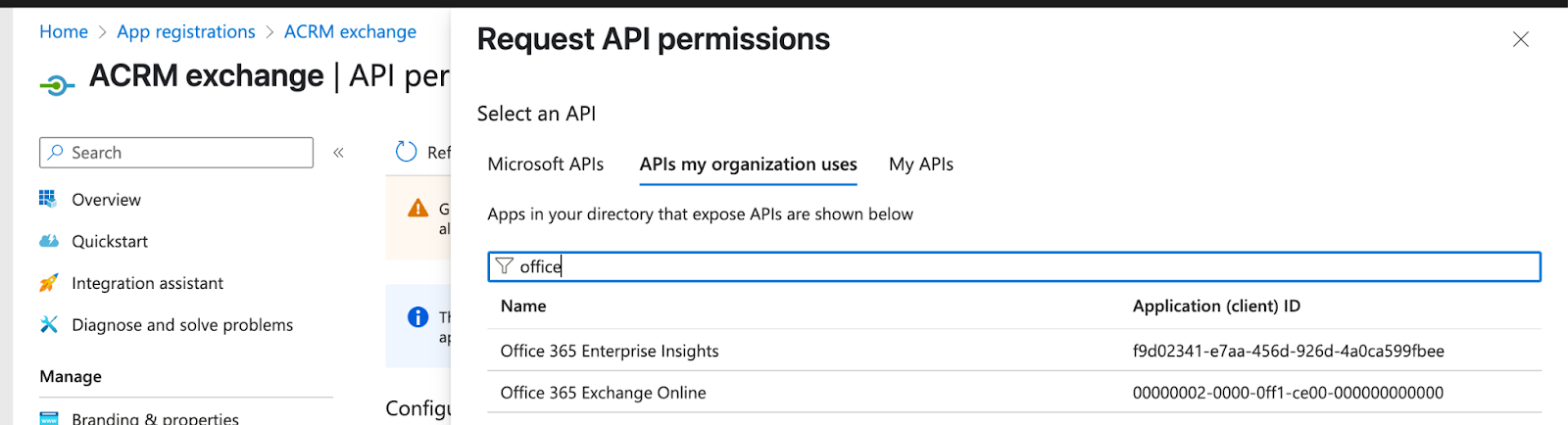Click the Refresh circular arrow icon
Screen dimensions: 1568x425
406,152
